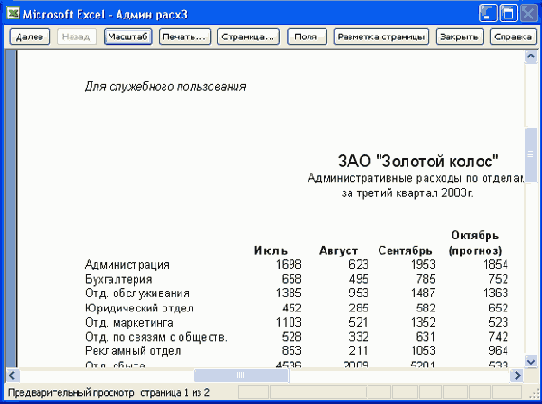Click the 'Август' column header

(338, 251)
